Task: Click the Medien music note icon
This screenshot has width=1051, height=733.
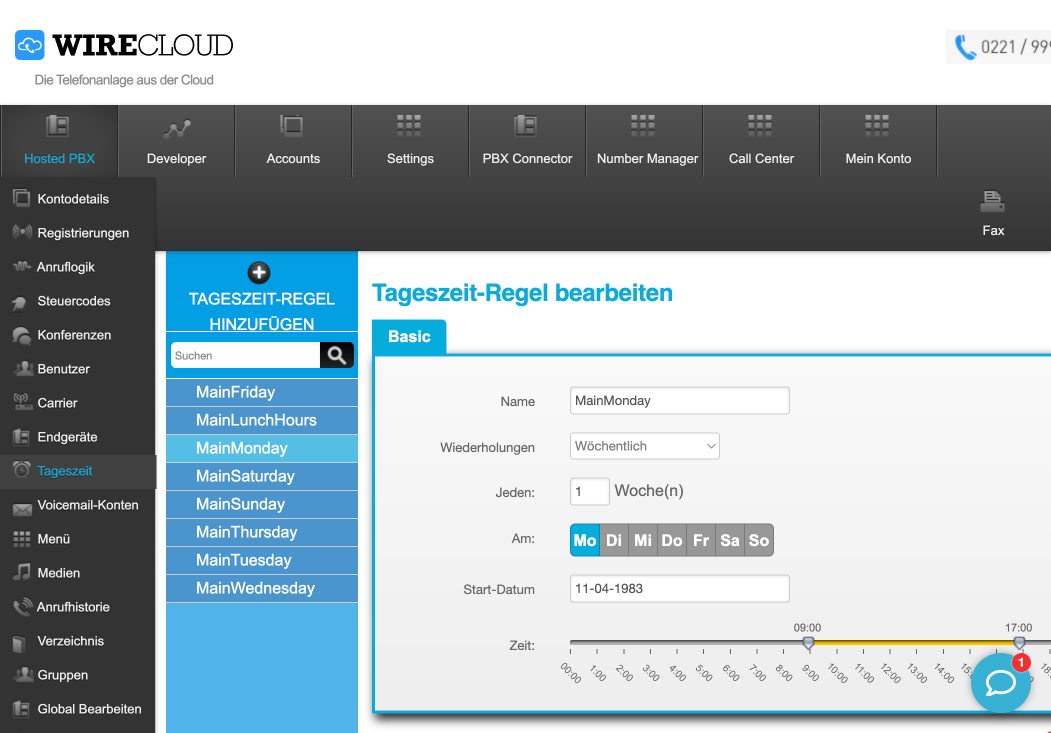Action: click(x=22, y=572)
